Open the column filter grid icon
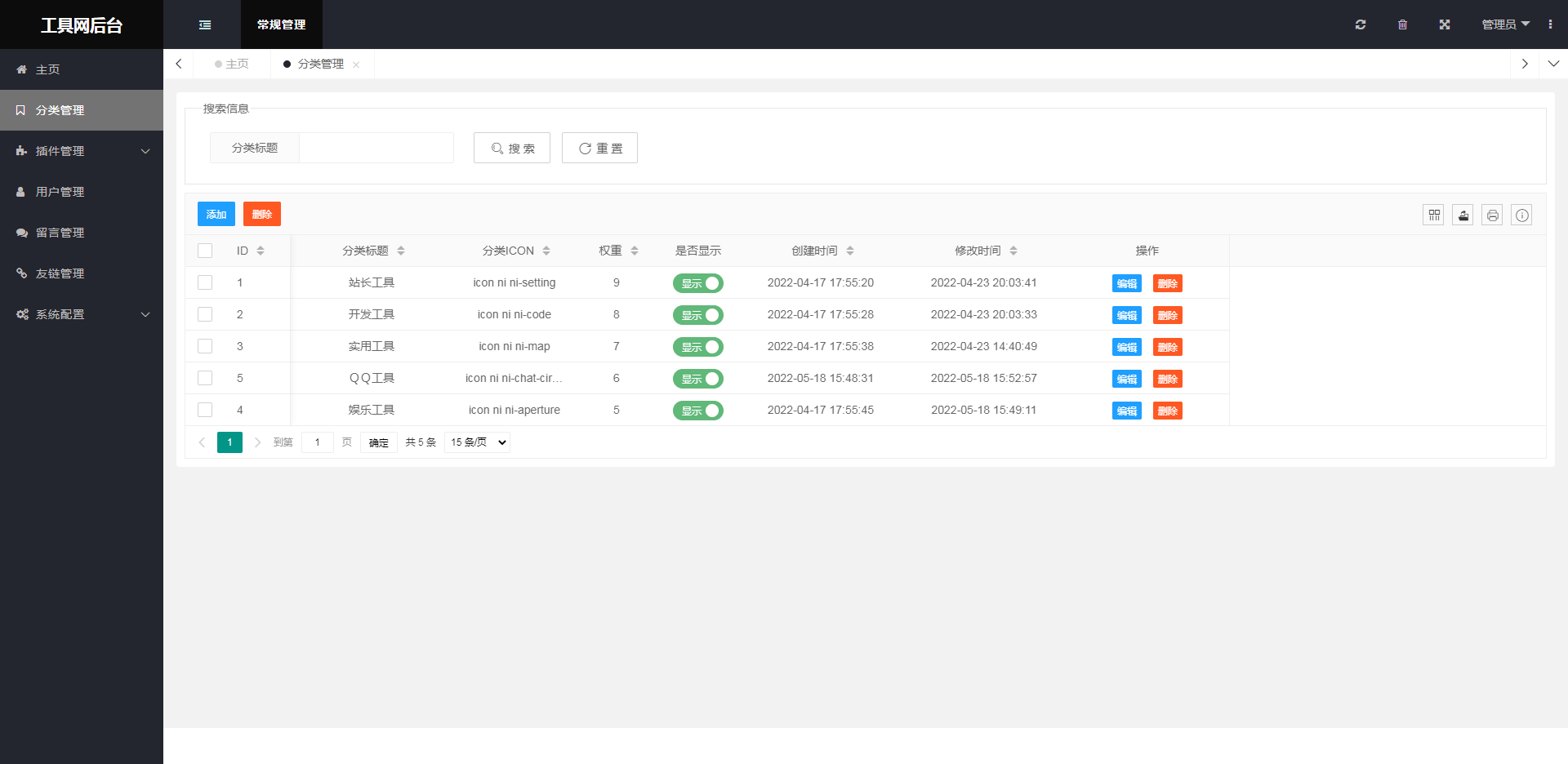The height and width of the screenshot is (764, 1568). click(1433, 215)
